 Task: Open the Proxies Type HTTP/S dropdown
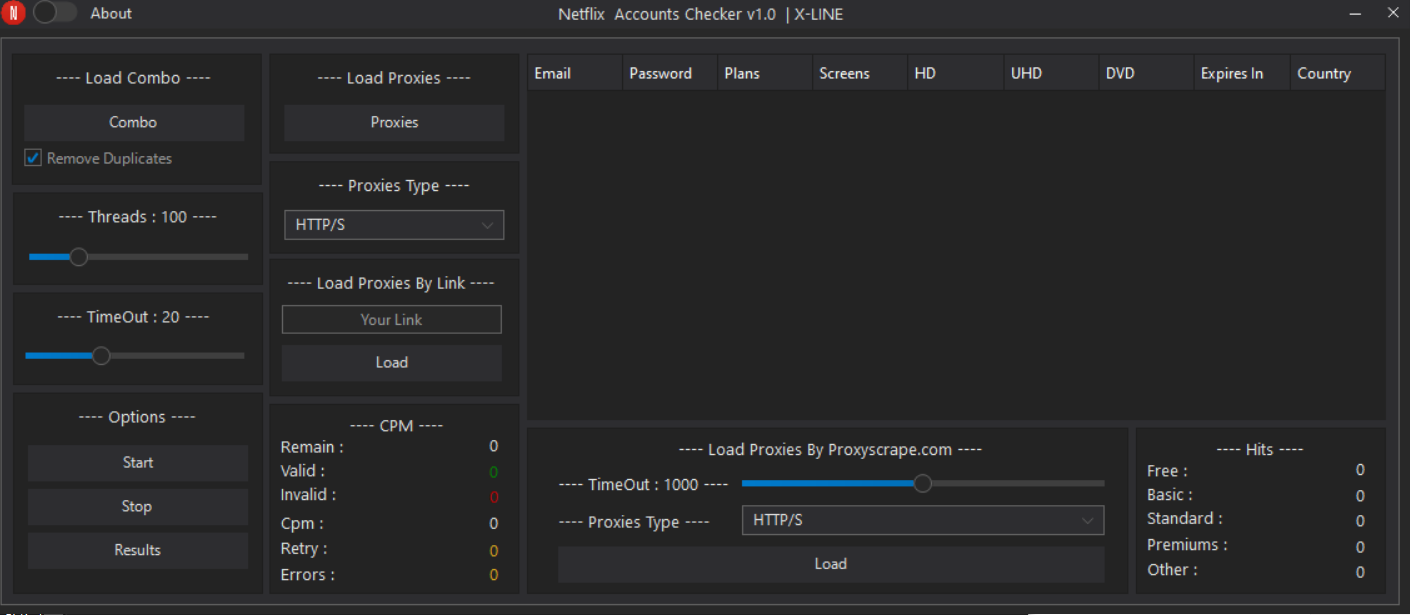click(x=393, y=224)
